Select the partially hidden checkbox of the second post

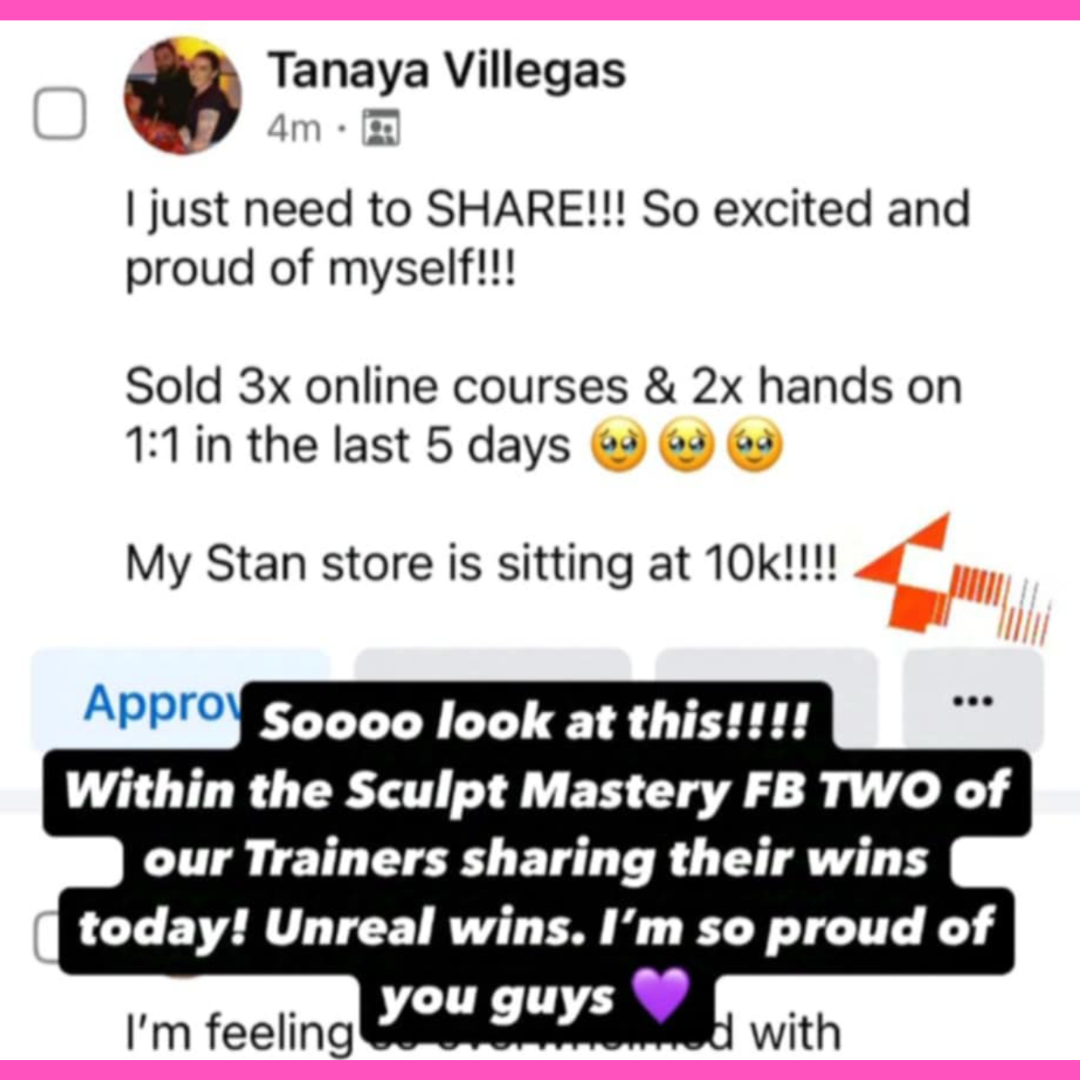point(46,936)
